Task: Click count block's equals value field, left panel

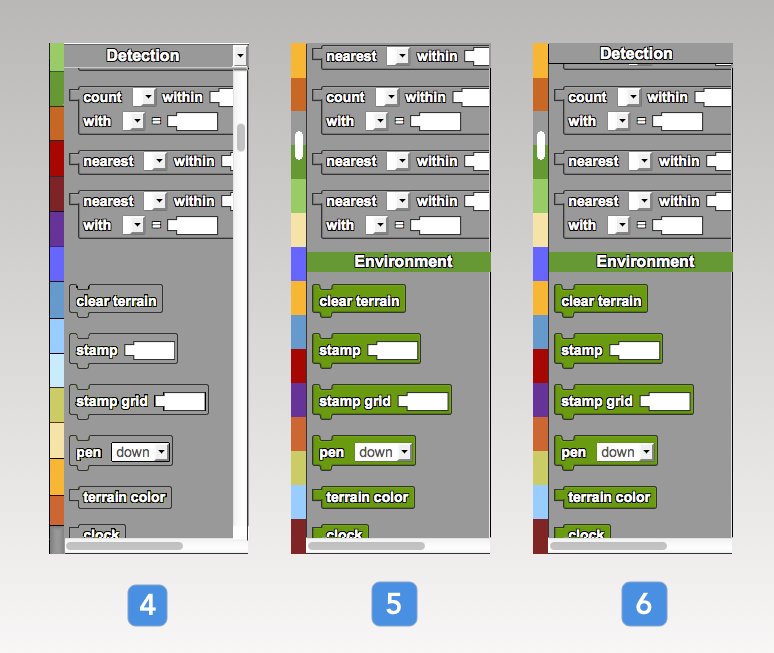Action: point(193,121)
